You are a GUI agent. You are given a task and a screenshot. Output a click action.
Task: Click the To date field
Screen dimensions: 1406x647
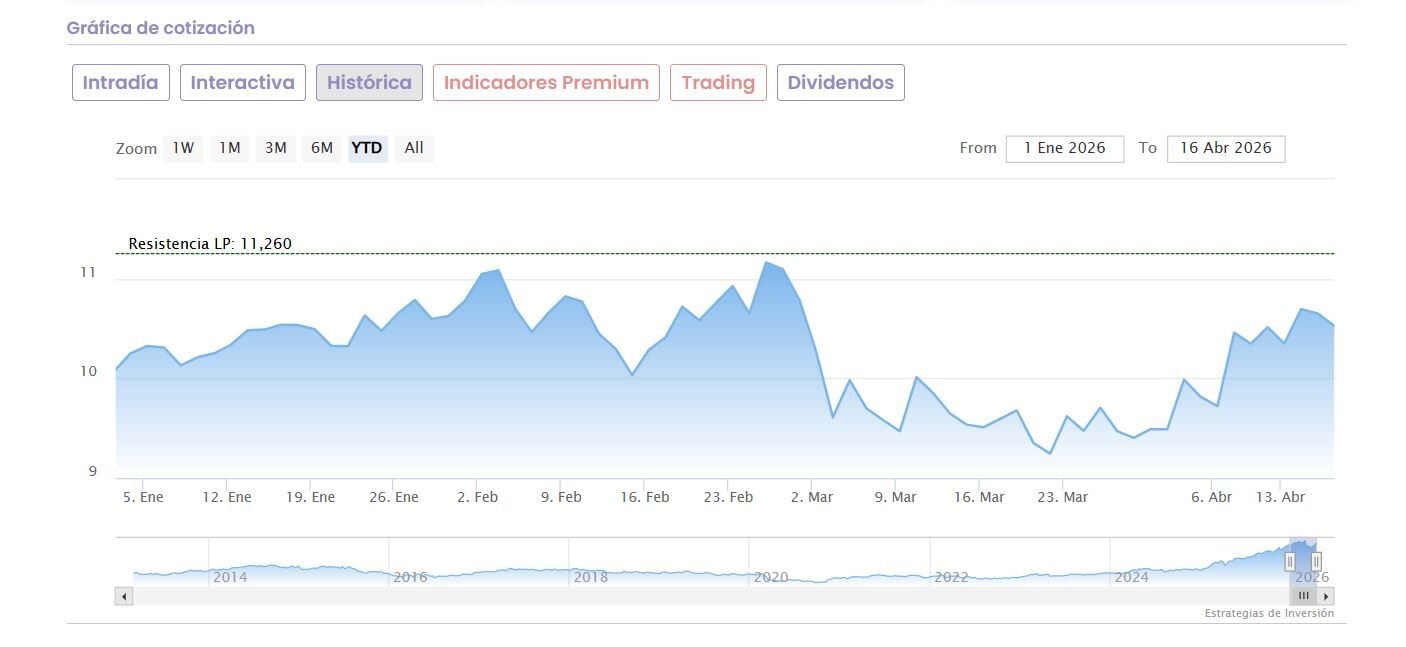tap(1225, 148)
